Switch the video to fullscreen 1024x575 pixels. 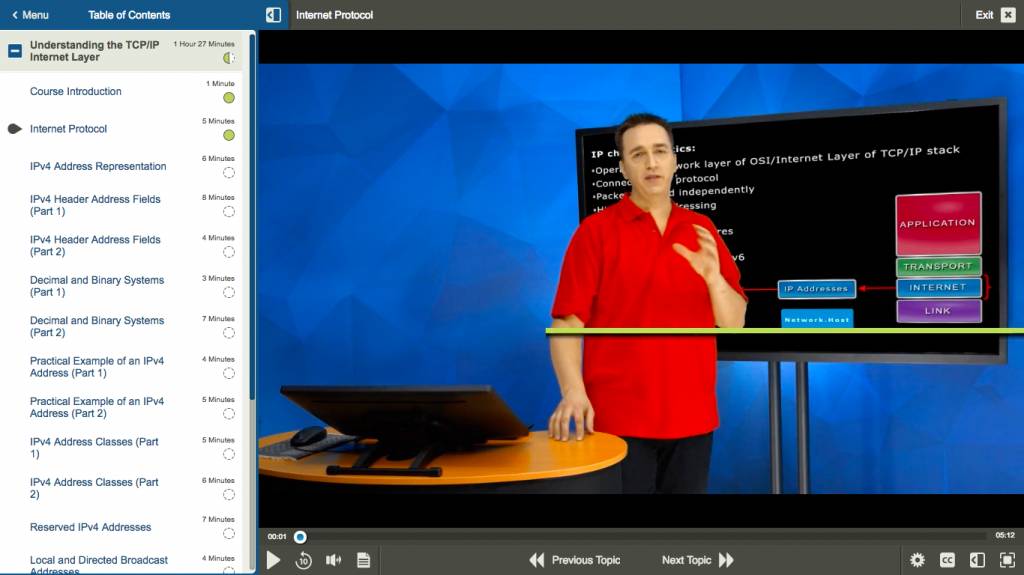point(1008,560)
